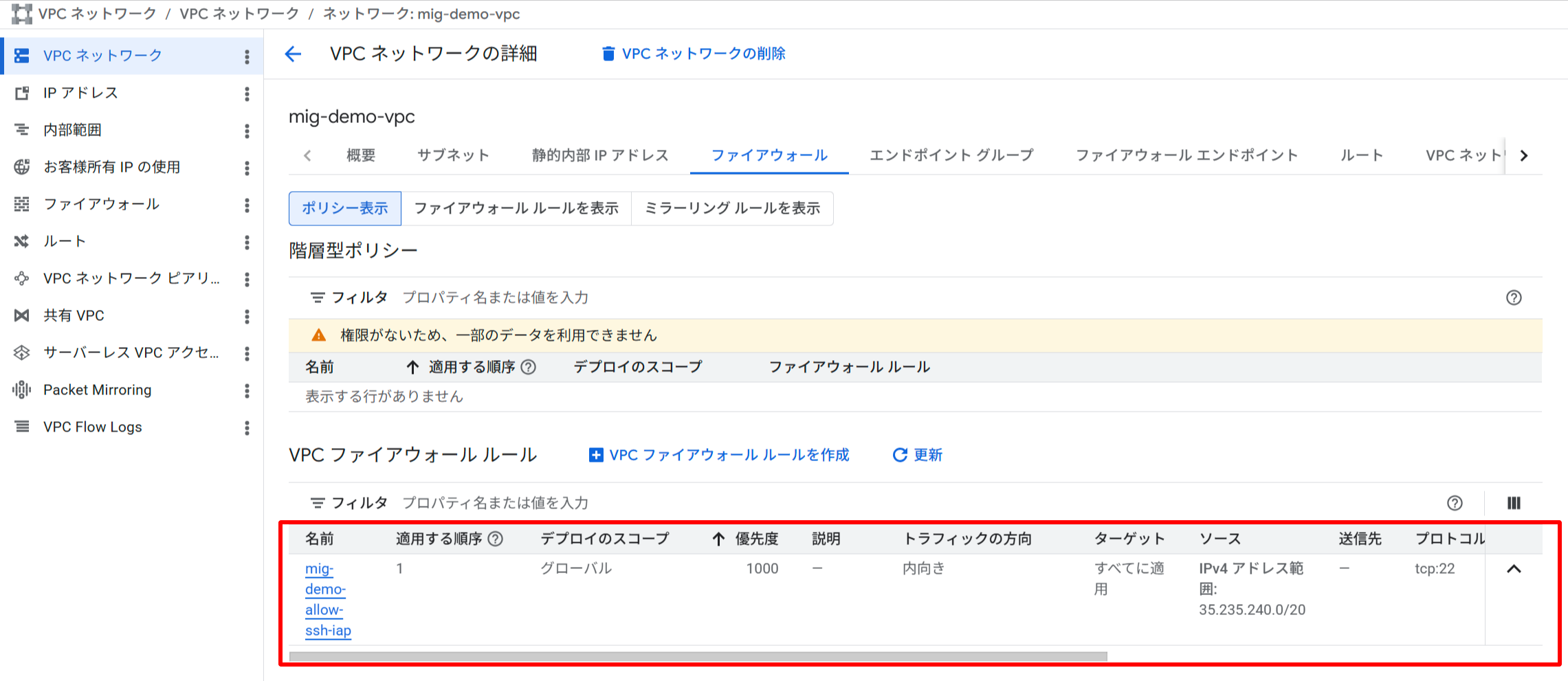Open the more menu for Packet Mirroring
1568x681 pixels.
pos(247,390)
